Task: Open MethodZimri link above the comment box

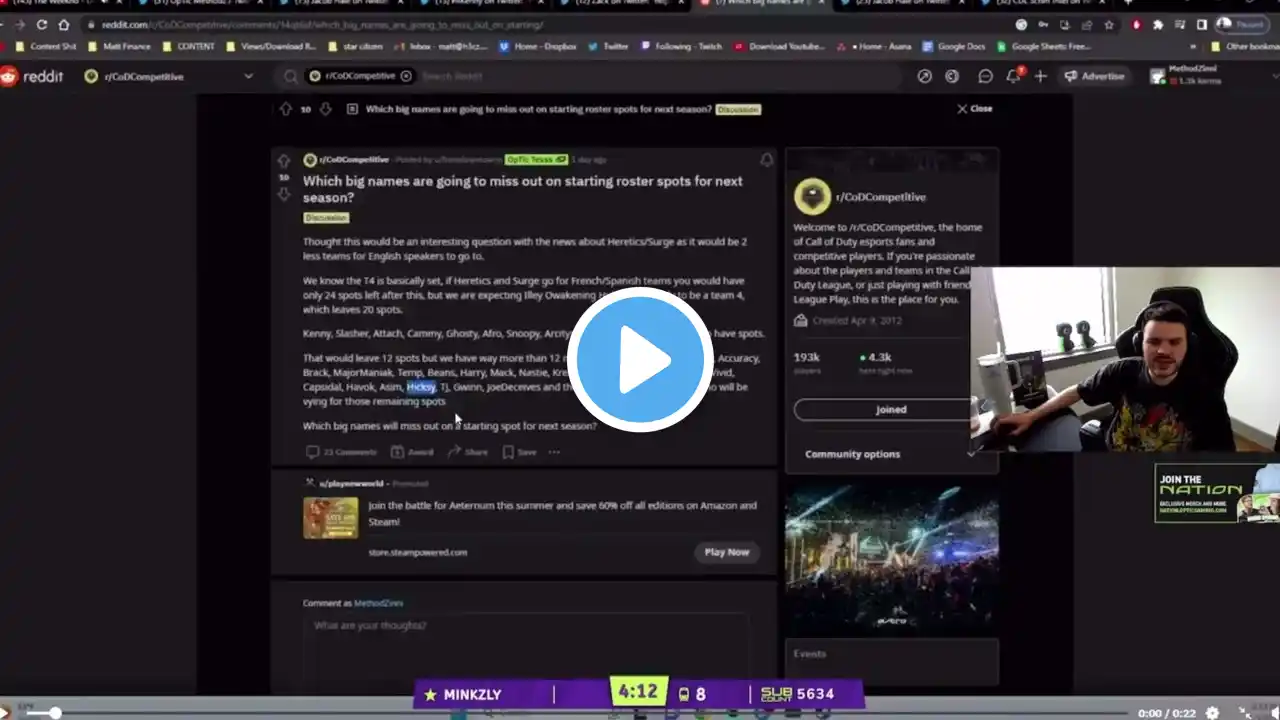Action: (378, 603)
